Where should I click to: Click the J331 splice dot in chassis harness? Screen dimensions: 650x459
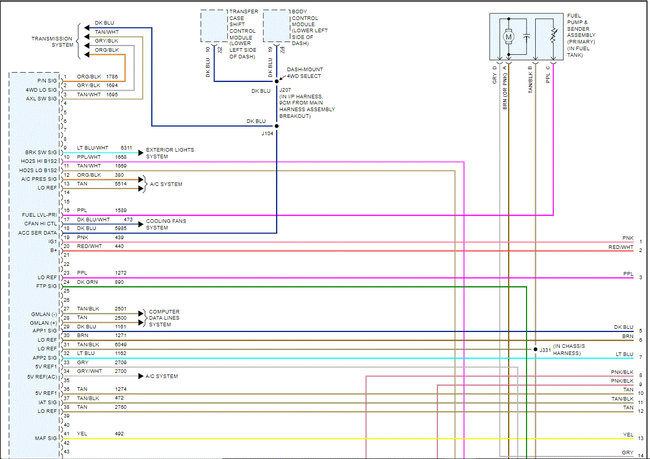[x=536, y=350]
